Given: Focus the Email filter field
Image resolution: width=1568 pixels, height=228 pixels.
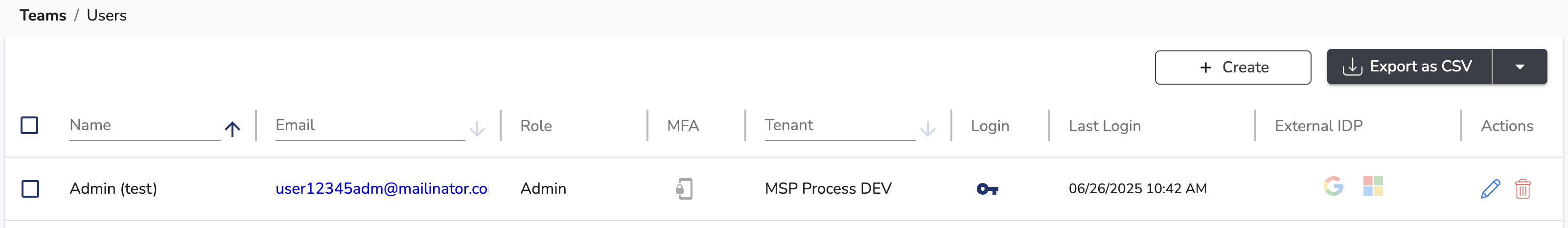Looking at the screenshot, I should [370, 125].
